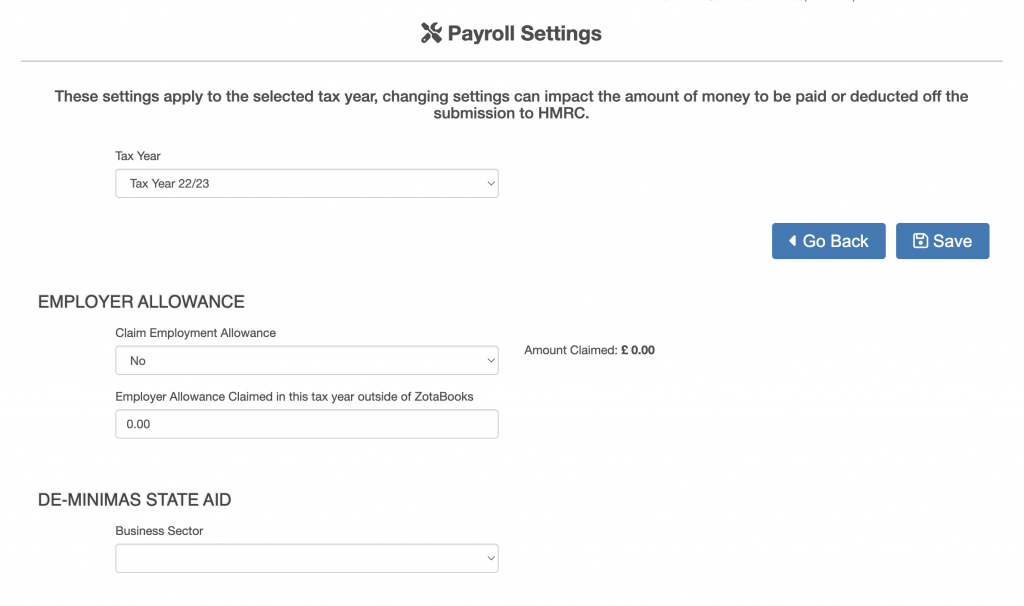
Task: Click the wrench tools icon beside Payroll Settings
Action: click(431, 34)
